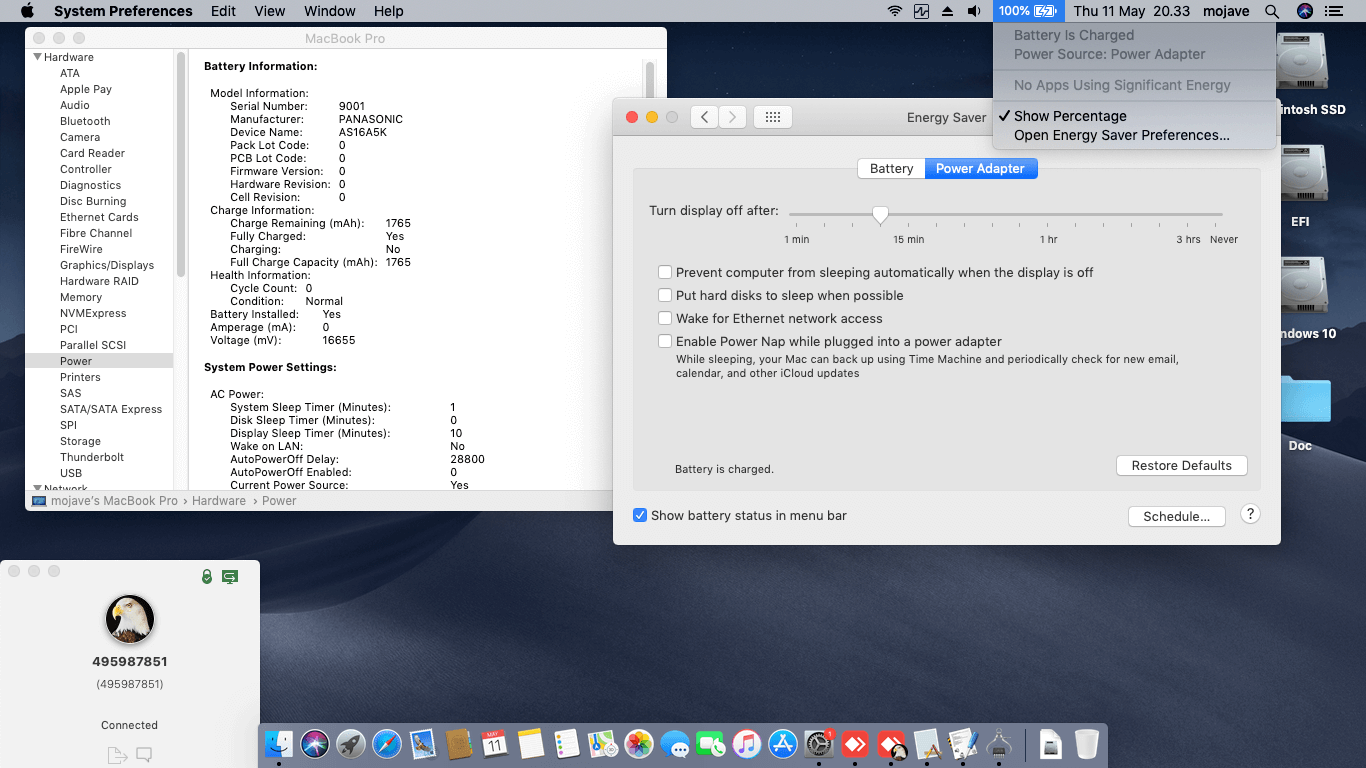Open the Wi-Fi menu bar icon
This screenshot has width=1366, height=768.
coord(895,11)
